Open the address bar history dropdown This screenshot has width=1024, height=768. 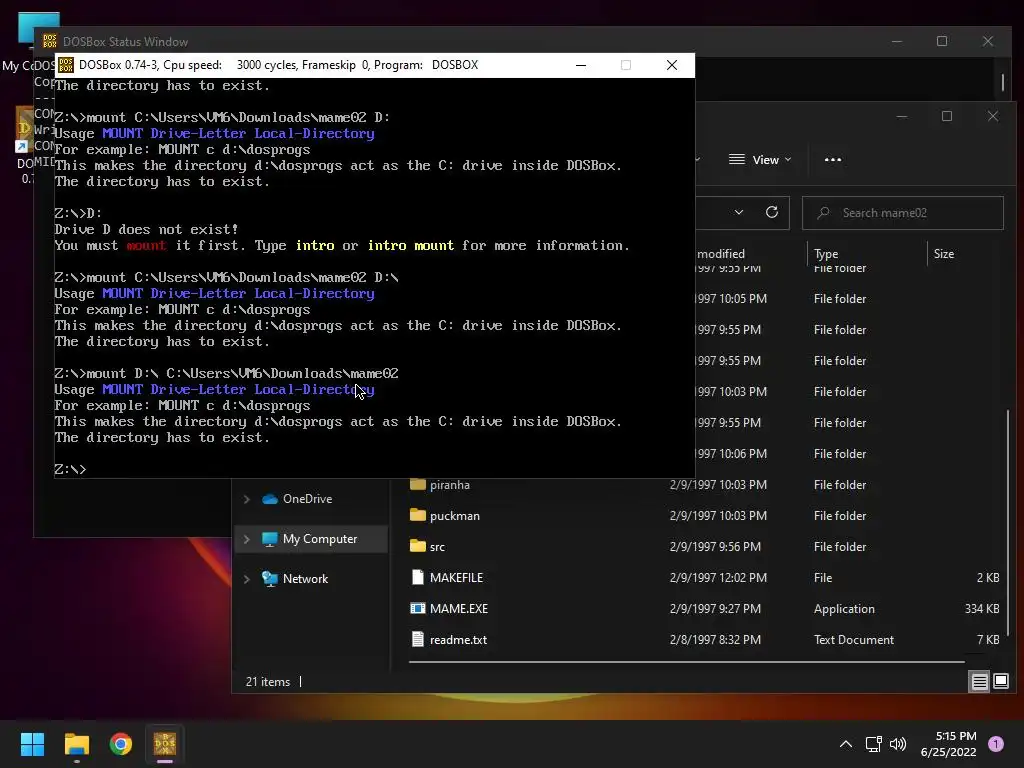click(x=739, y=212)
